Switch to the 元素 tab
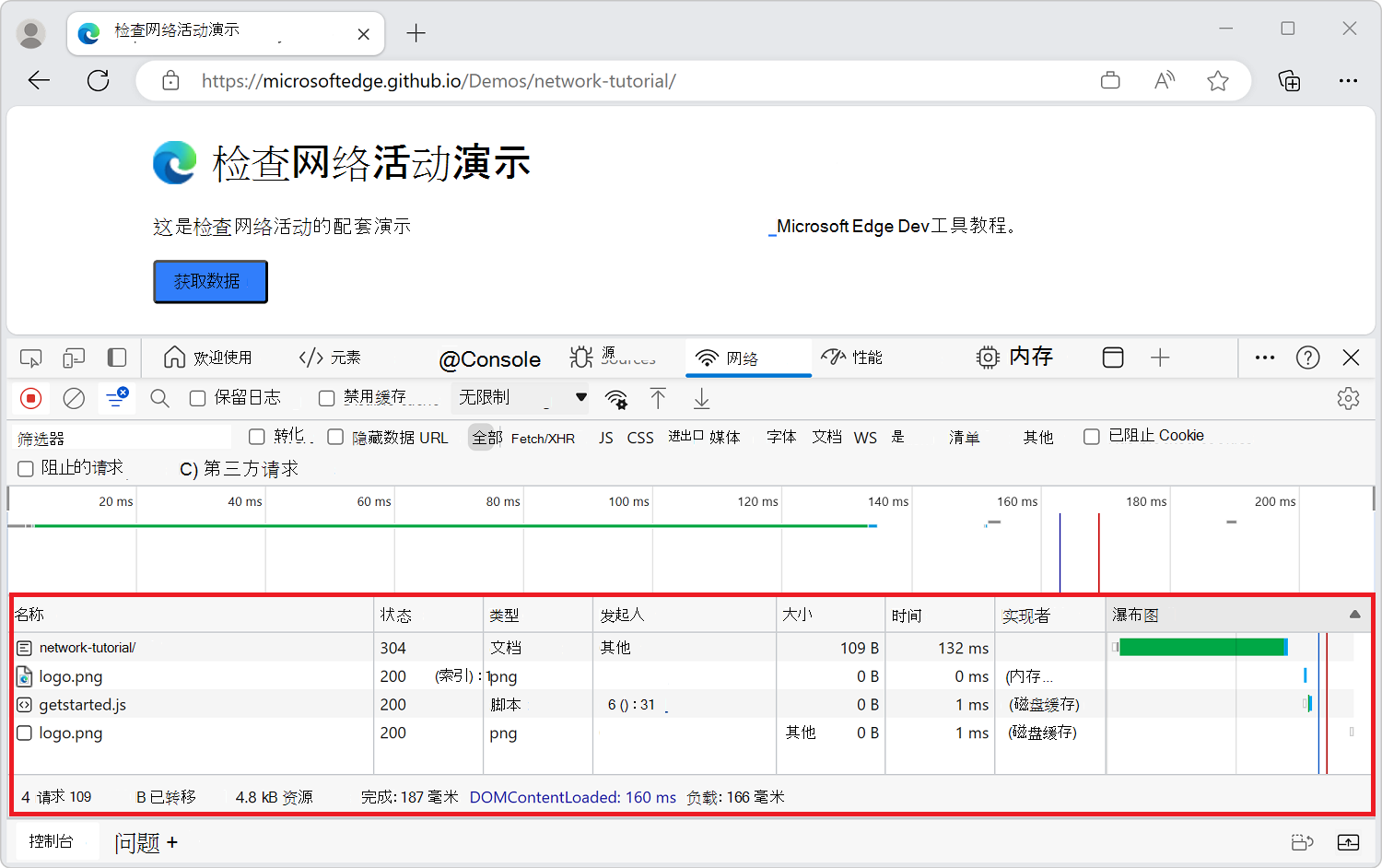The image size is (1382, 868). tap(330, 358)
